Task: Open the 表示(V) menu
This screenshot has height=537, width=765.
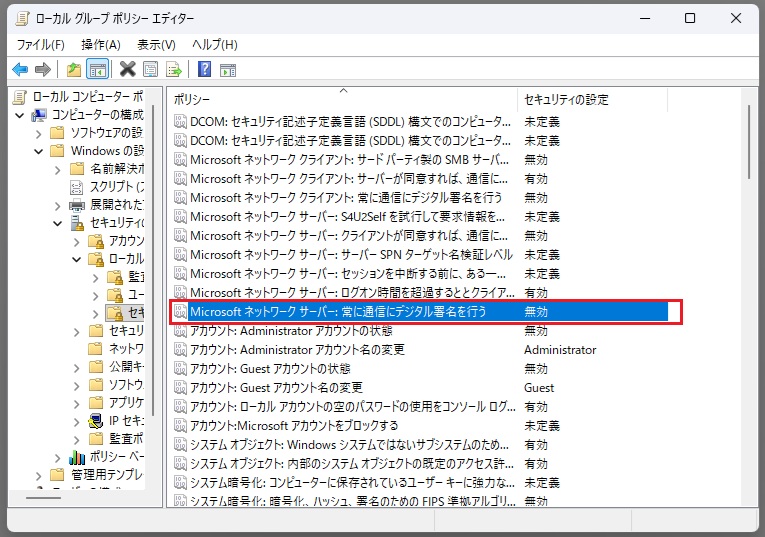Action: [156, 45]
